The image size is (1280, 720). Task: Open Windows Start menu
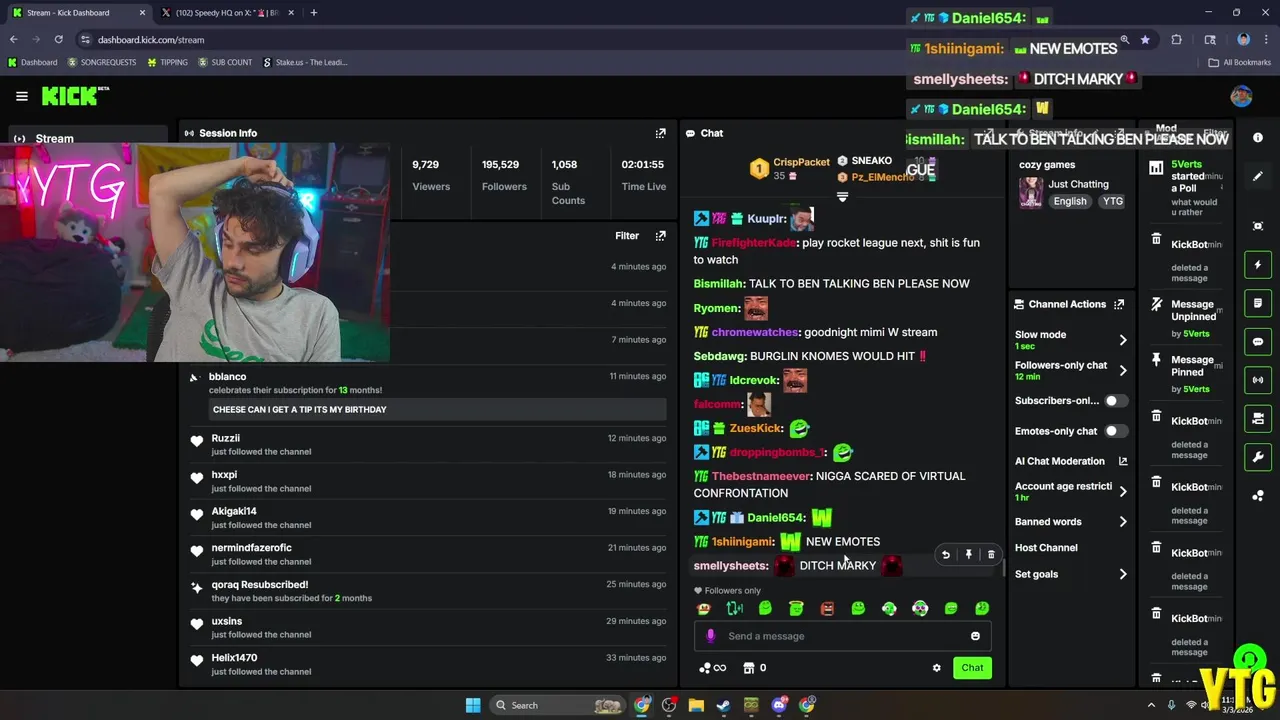[473, 705]
